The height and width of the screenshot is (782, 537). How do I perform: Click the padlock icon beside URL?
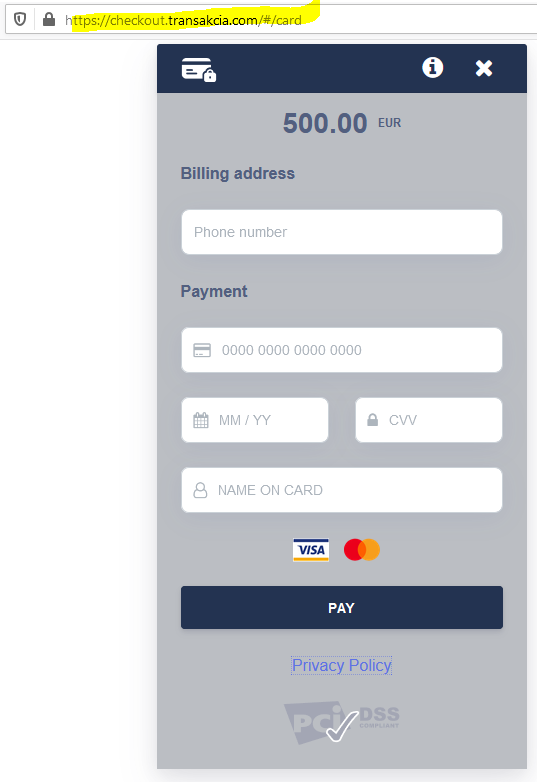point(48,19)
